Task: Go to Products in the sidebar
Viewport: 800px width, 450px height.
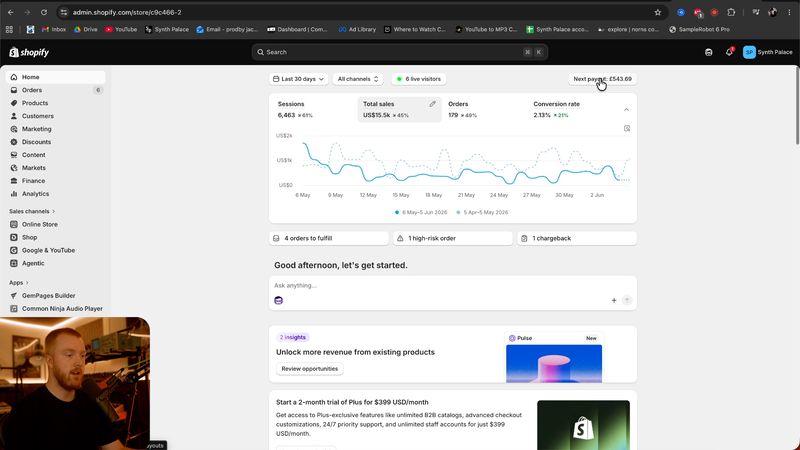Action: coord(56,103)
